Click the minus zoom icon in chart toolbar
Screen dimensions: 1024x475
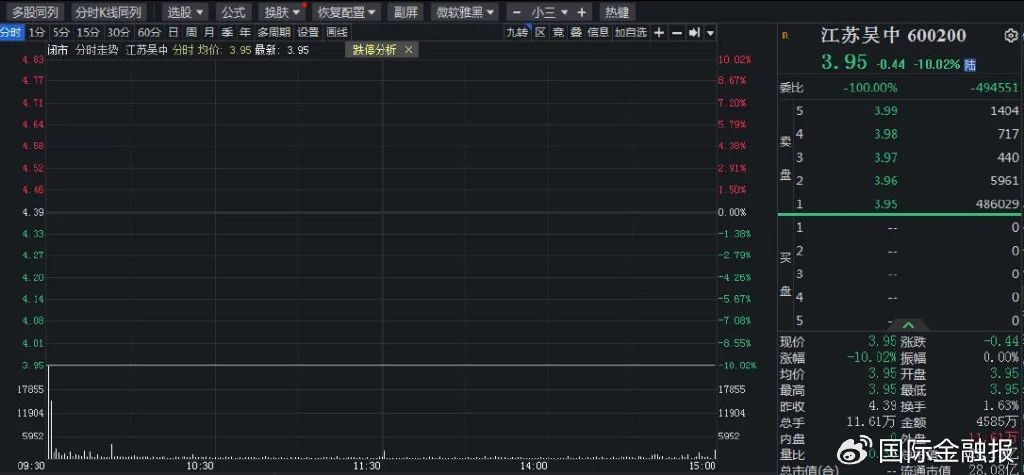pos(677,32)
